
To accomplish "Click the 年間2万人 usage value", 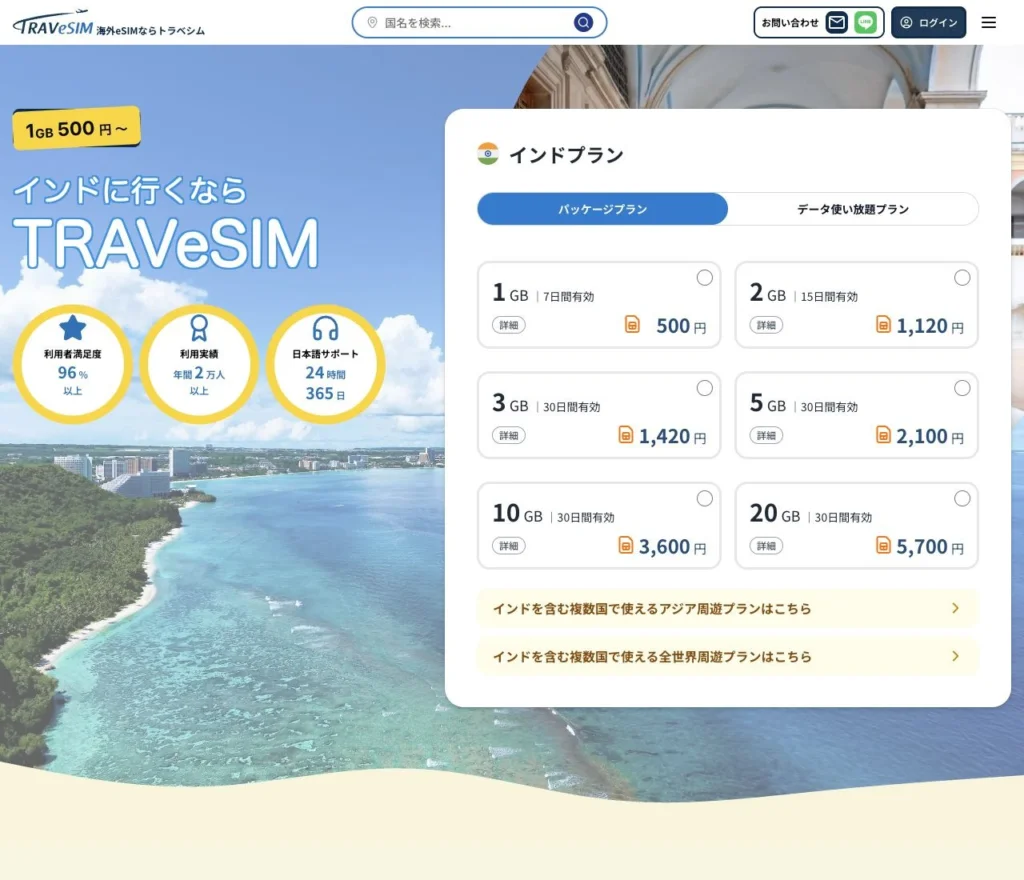I will [x=199, y=373].
